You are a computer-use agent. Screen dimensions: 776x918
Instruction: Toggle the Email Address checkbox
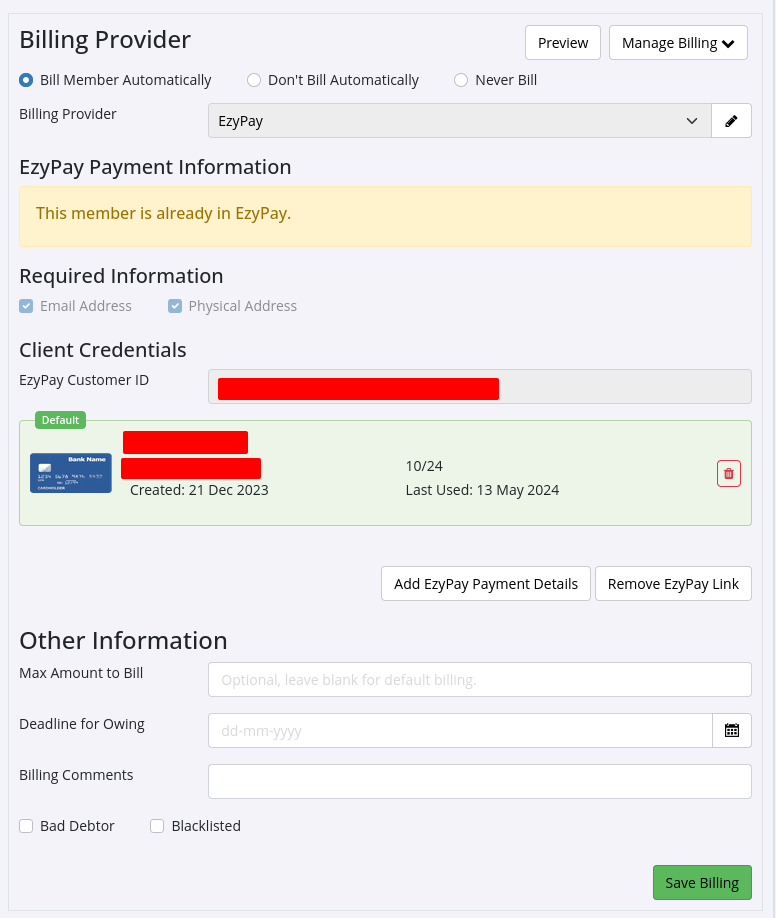[27, 306]
